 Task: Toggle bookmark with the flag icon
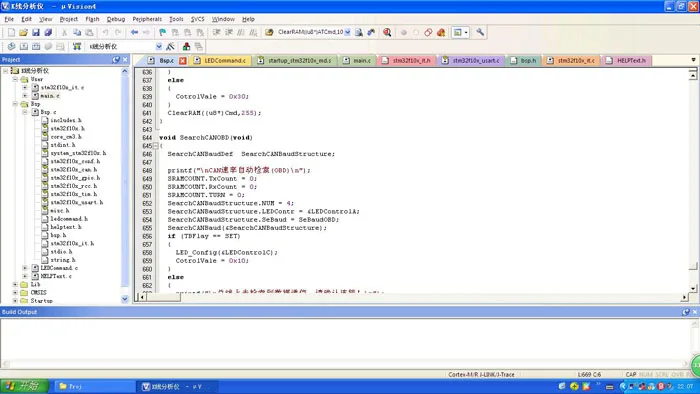[x=162, y=33]
